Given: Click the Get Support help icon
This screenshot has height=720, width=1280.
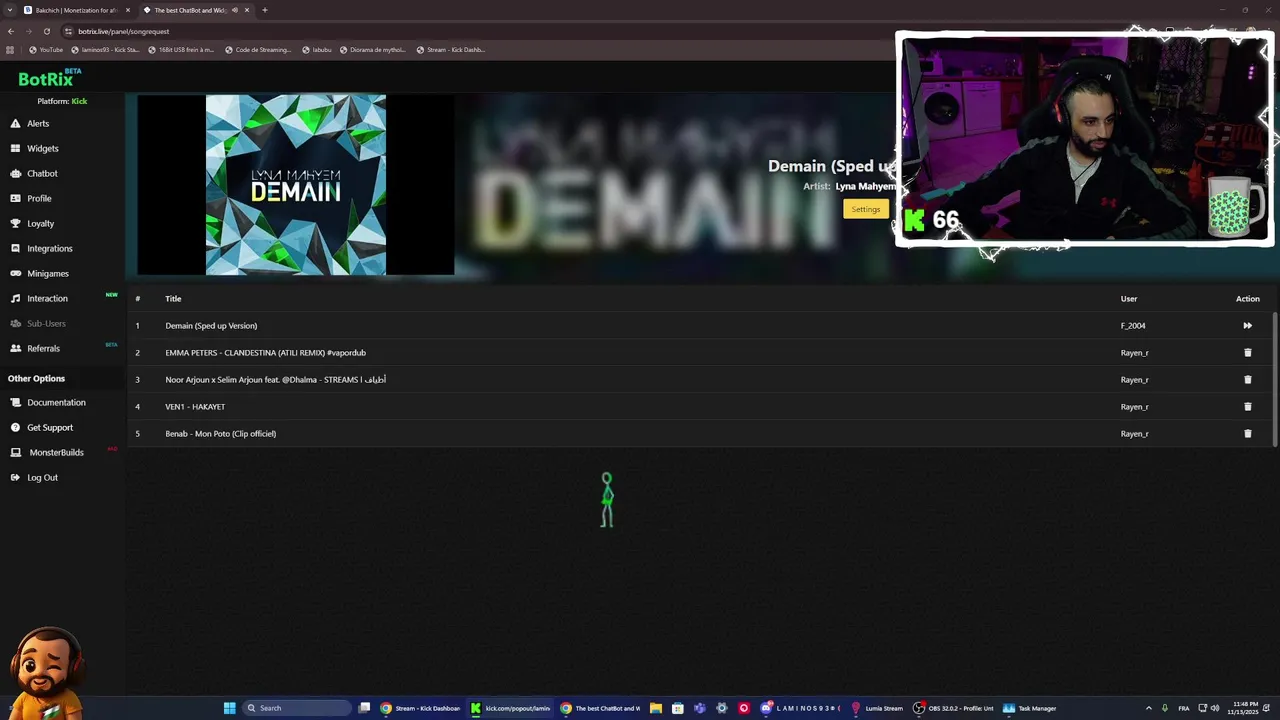Looking at the screenshot, I should click(16, 428).
